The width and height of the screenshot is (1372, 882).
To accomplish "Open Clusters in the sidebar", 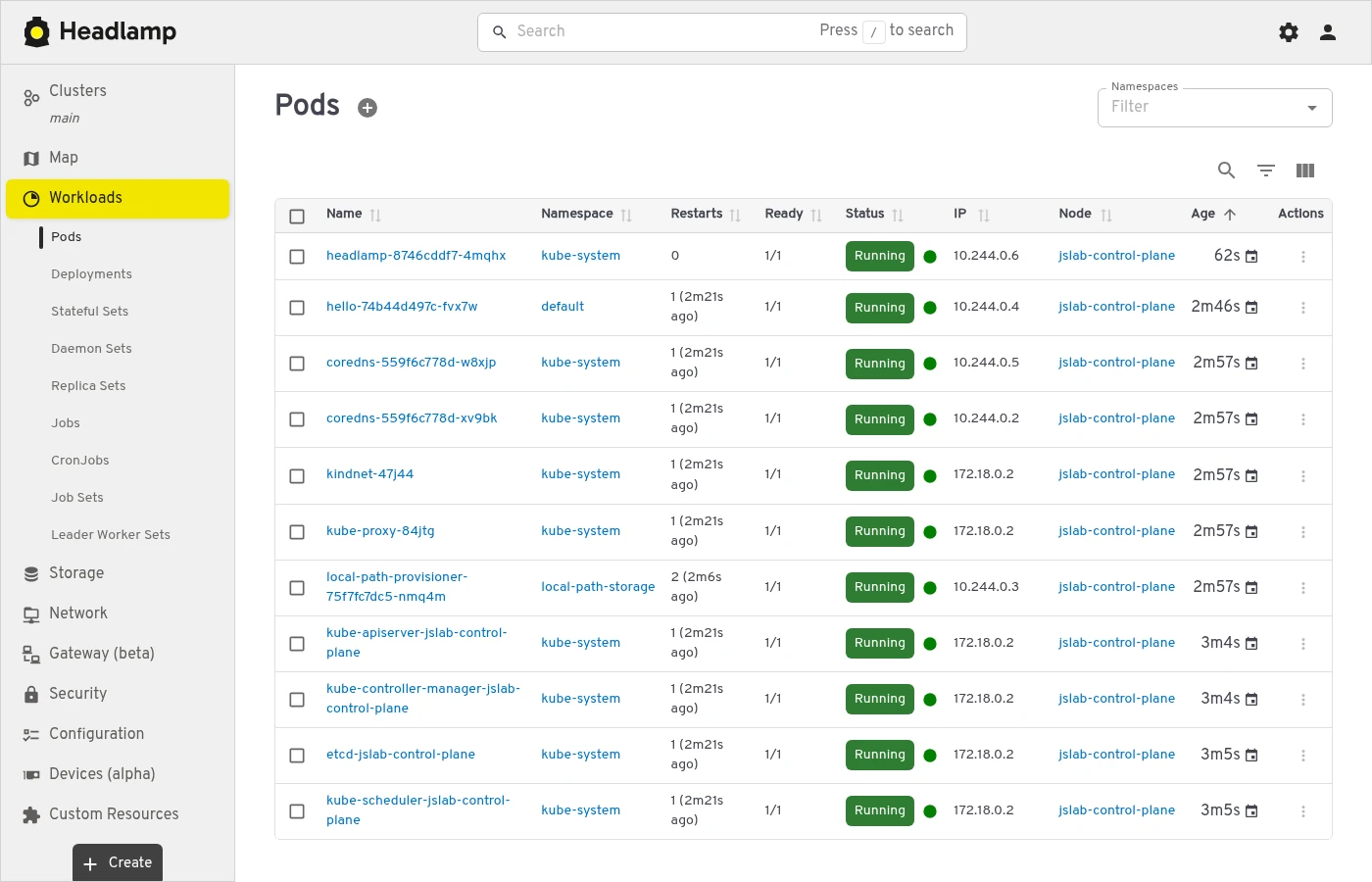I will coord(118,102).
